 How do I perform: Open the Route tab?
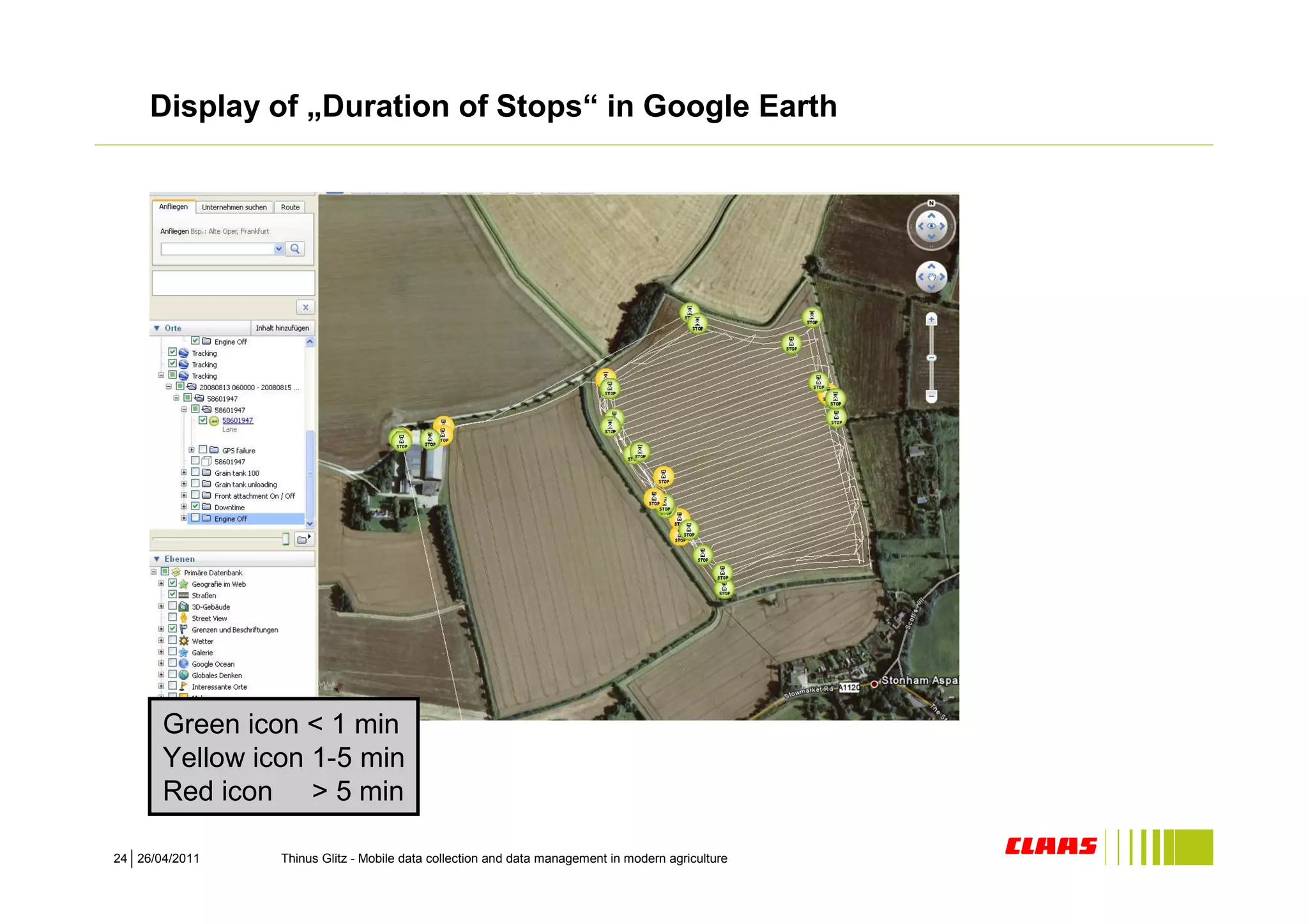coord(290,207)
